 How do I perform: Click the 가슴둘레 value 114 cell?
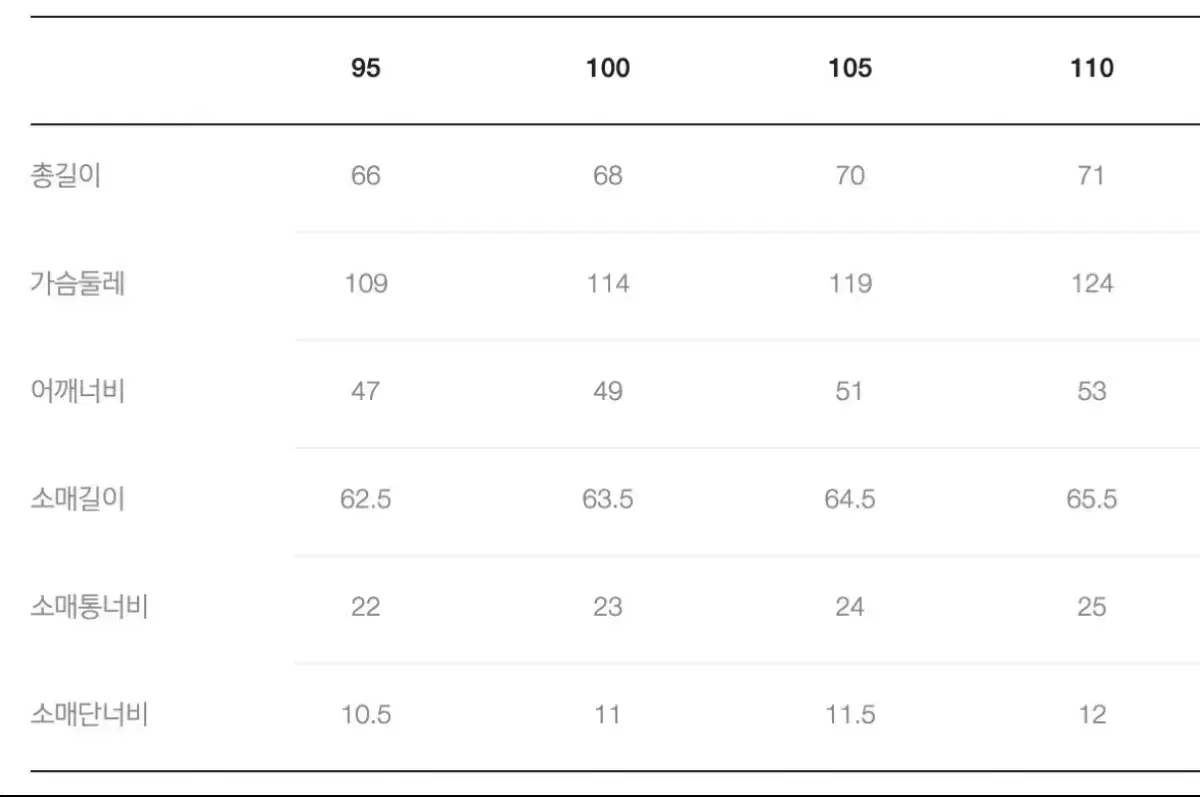(x=608, y=284)
